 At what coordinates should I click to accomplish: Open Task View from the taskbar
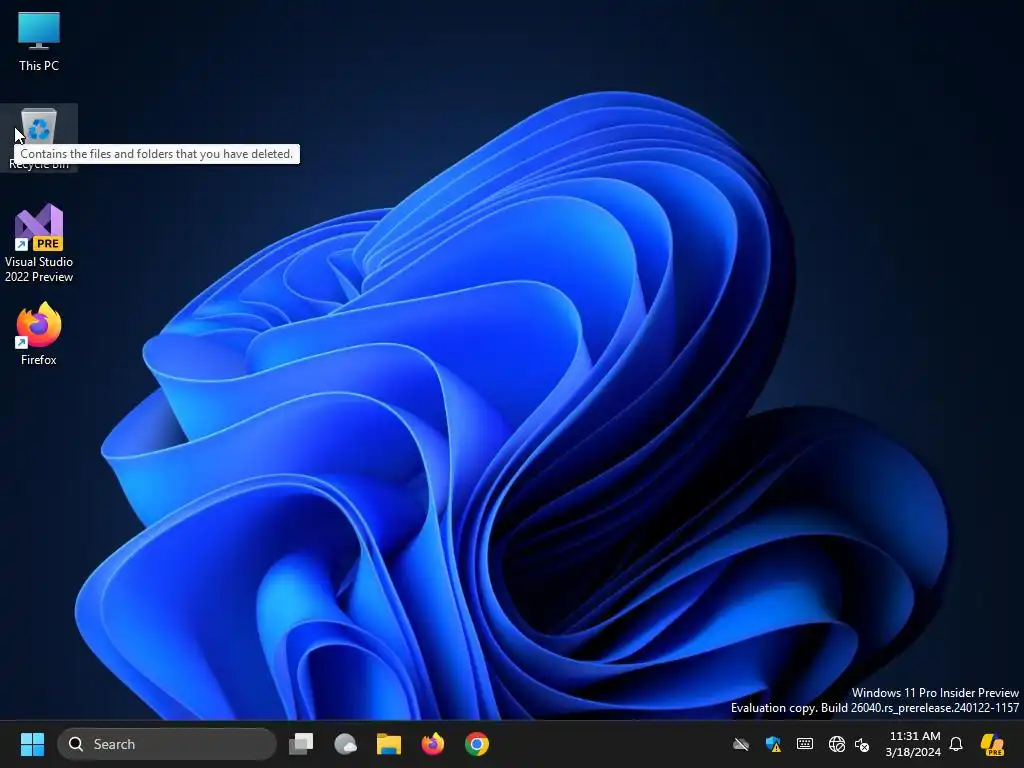[301, 744]
